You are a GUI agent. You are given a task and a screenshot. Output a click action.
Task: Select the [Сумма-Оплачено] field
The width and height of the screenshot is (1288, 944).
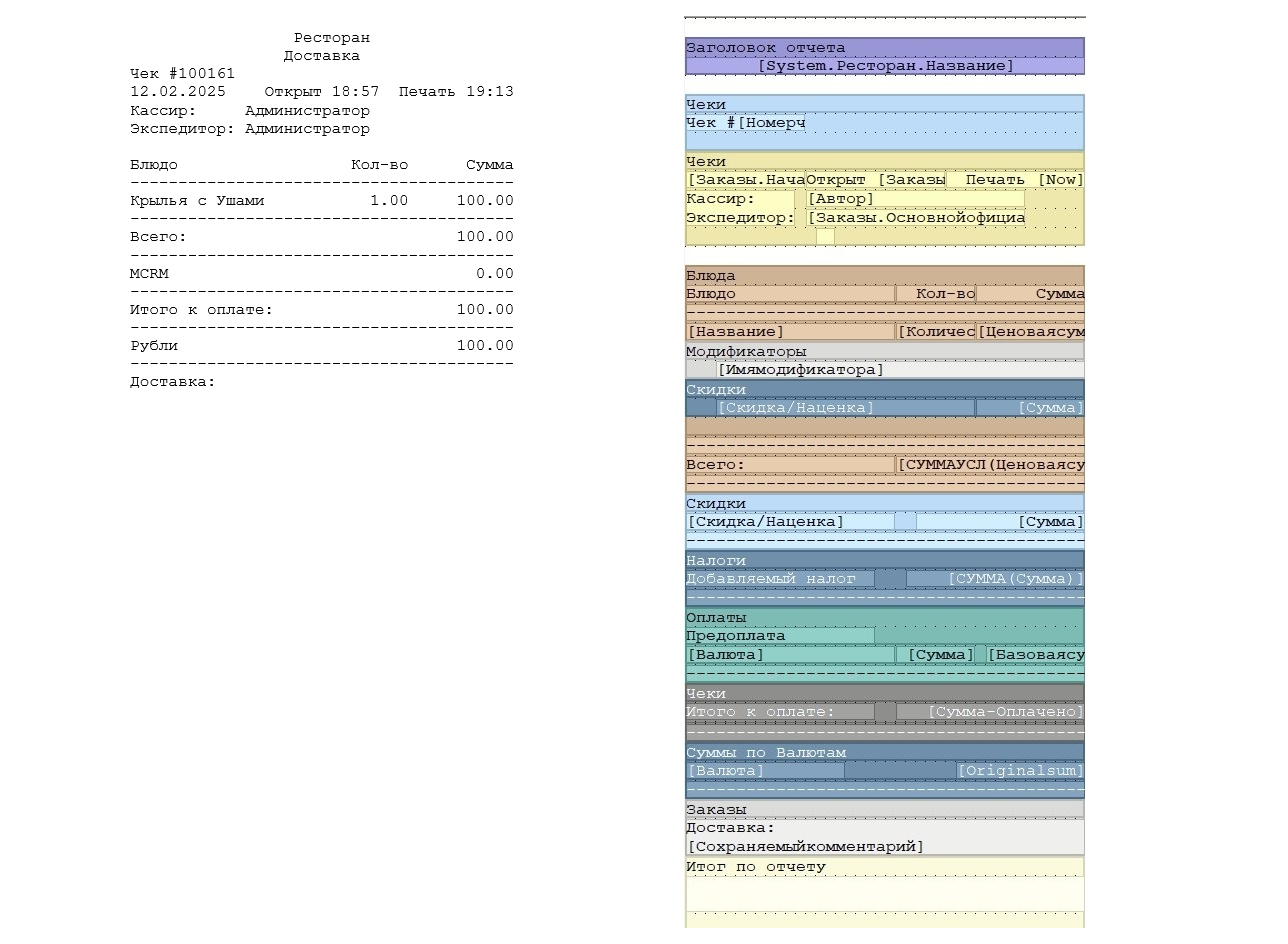tap(990, 712)
